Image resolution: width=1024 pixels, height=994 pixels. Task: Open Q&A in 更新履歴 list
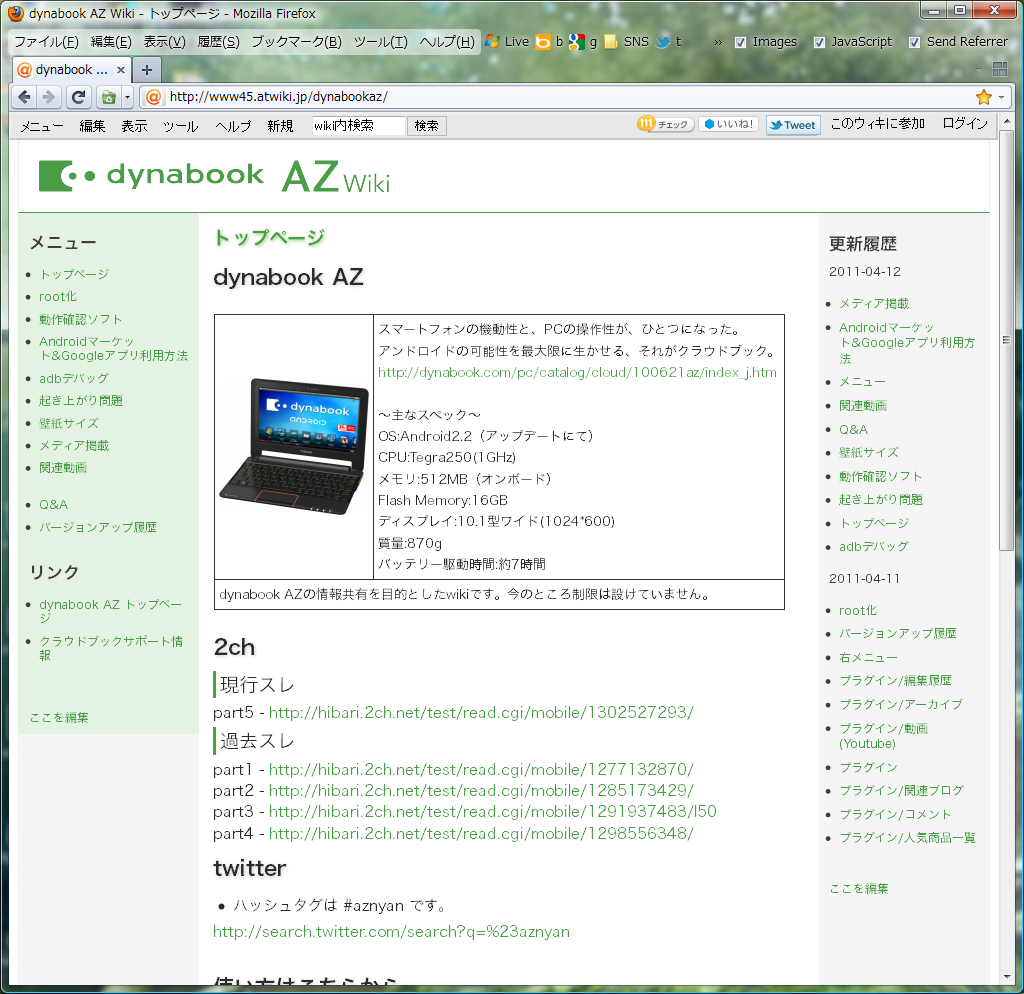(x=853, y=430)
